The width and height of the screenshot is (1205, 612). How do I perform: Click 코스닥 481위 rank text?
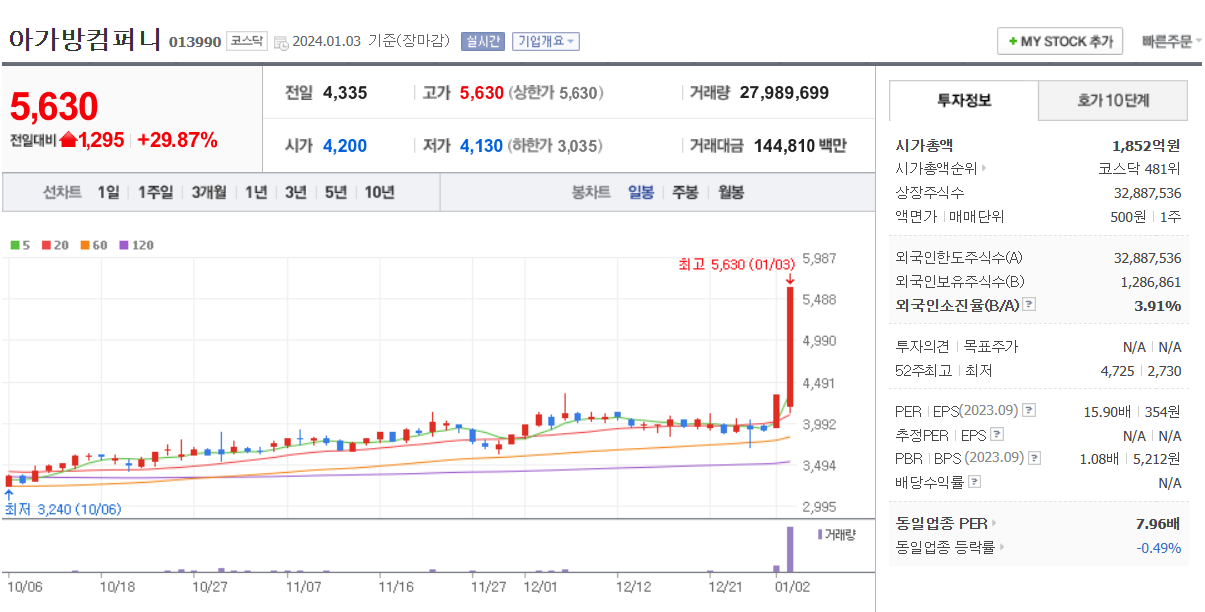point(1139,169)
